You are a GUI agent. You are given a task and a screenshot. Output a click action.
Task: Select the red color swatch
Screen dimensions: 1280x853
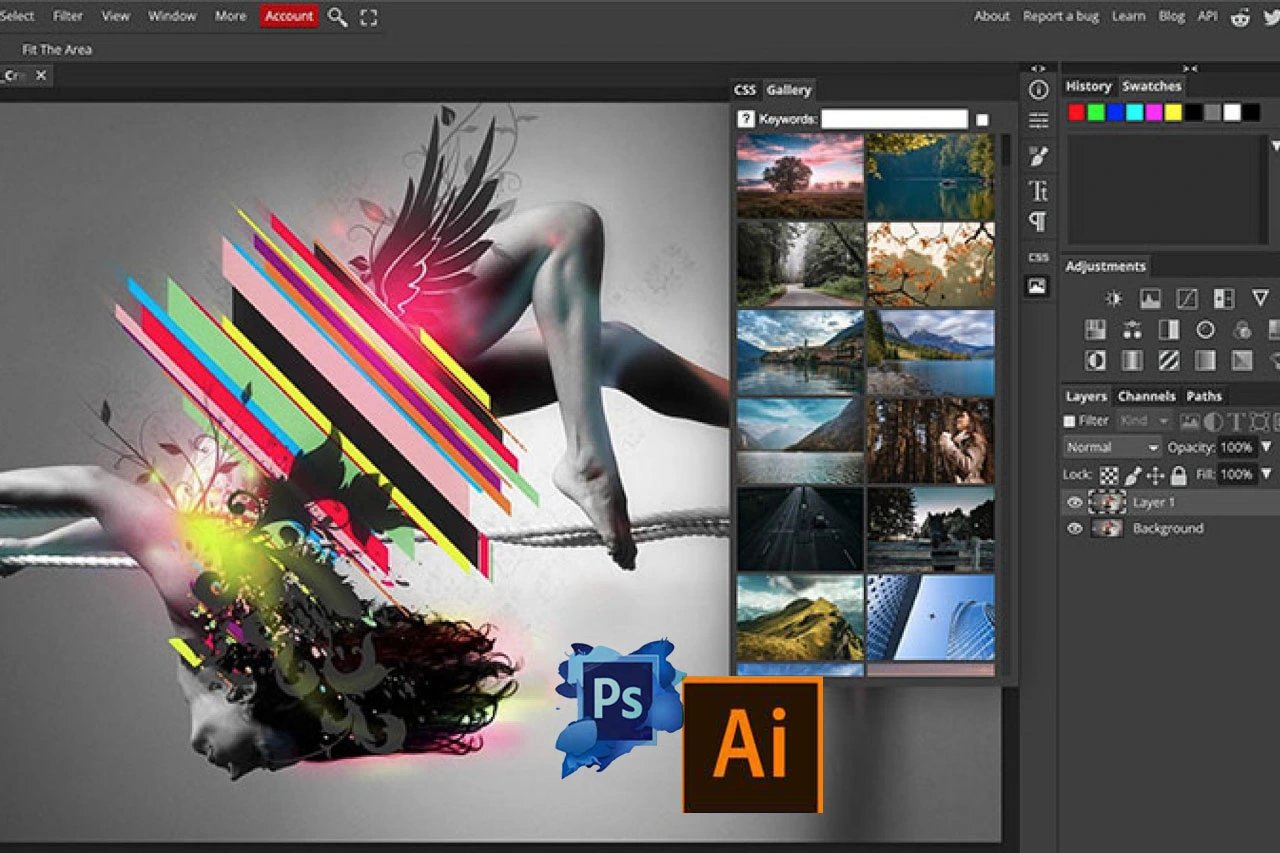[1076, 113]
